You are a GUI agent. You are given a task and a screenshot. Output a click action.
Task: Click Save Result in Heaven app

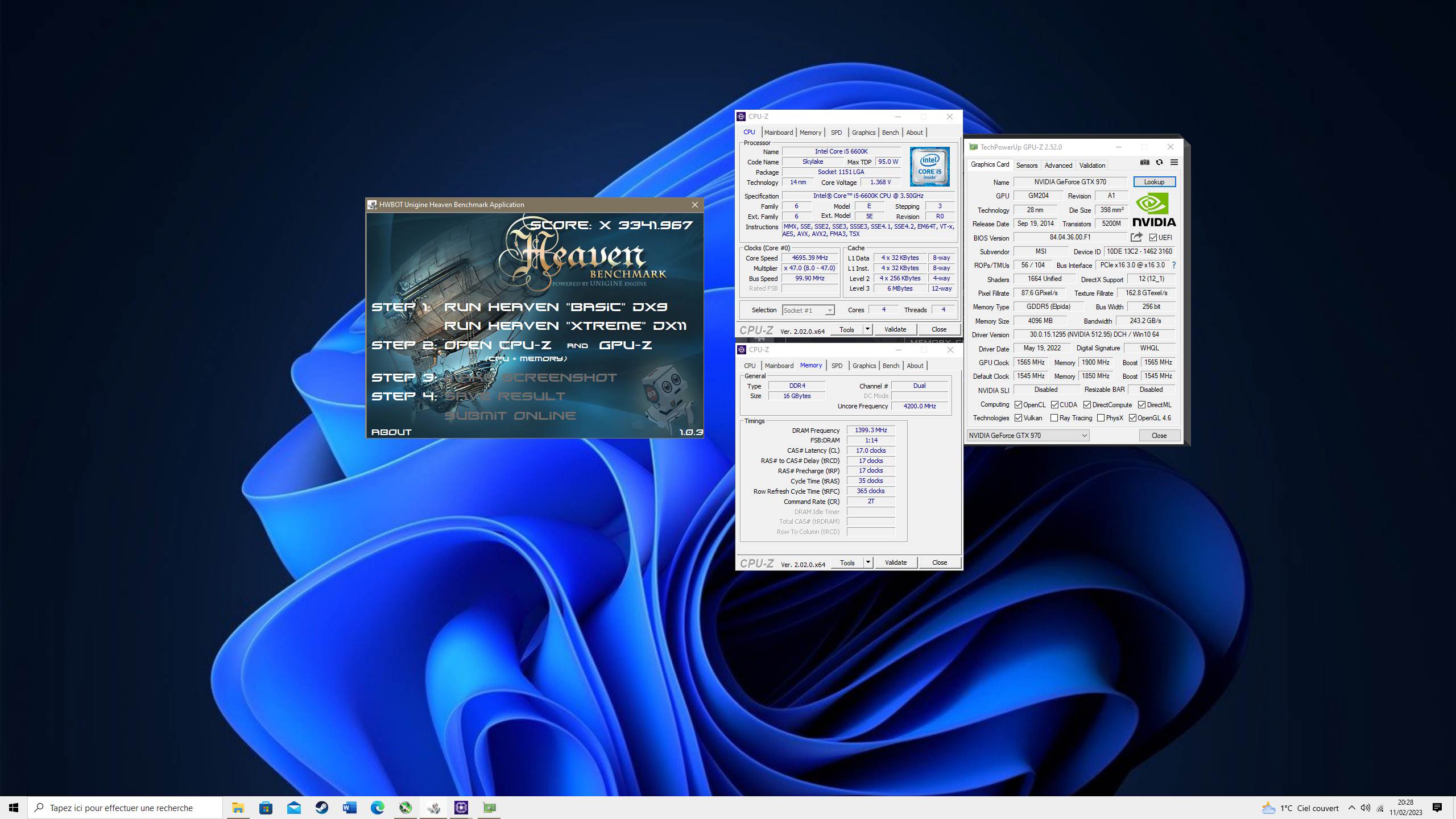click(x=505, y=396)
